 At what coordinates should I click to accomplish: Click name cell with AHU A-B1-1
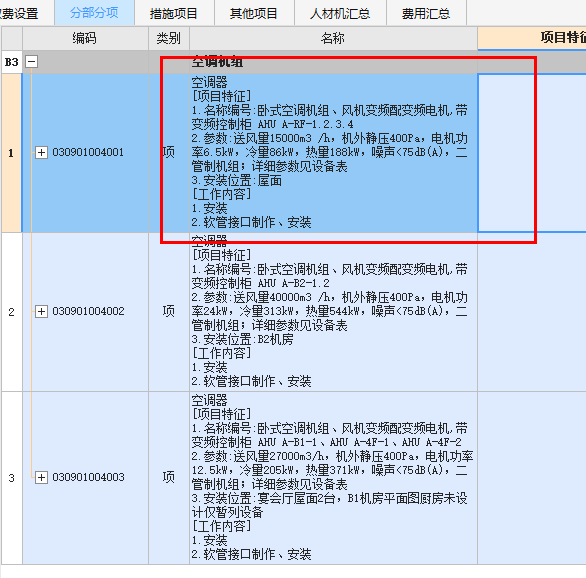tap(333, 478)
